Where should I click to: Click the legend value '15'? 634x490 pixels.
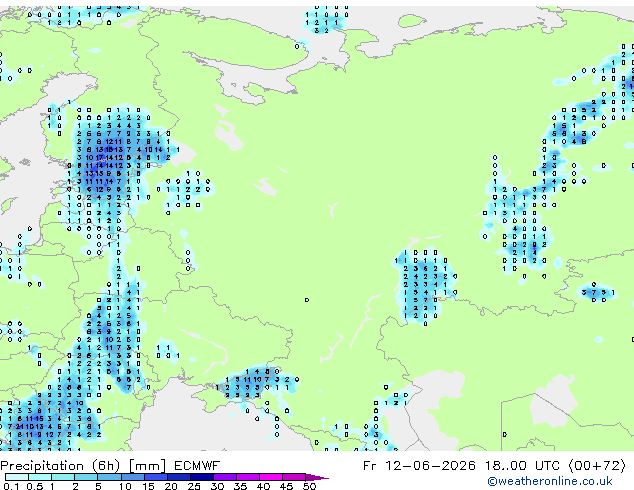coord(148,486)
